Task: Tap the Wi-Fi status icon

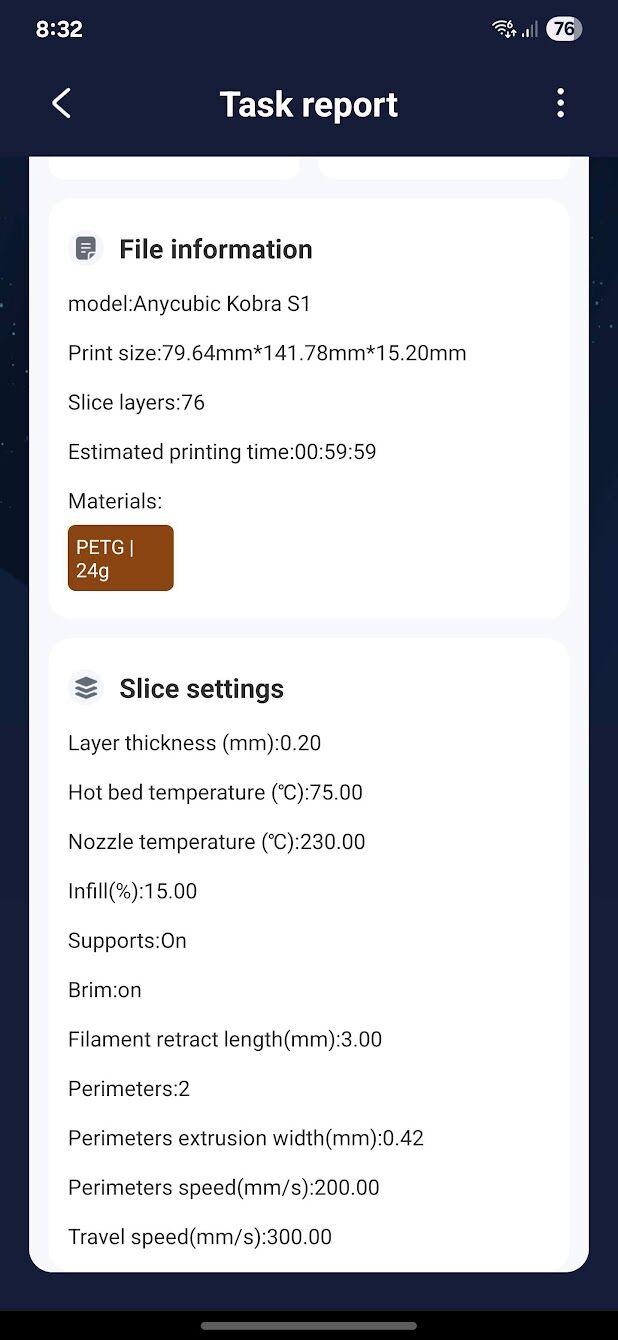Action: (505, 29)
